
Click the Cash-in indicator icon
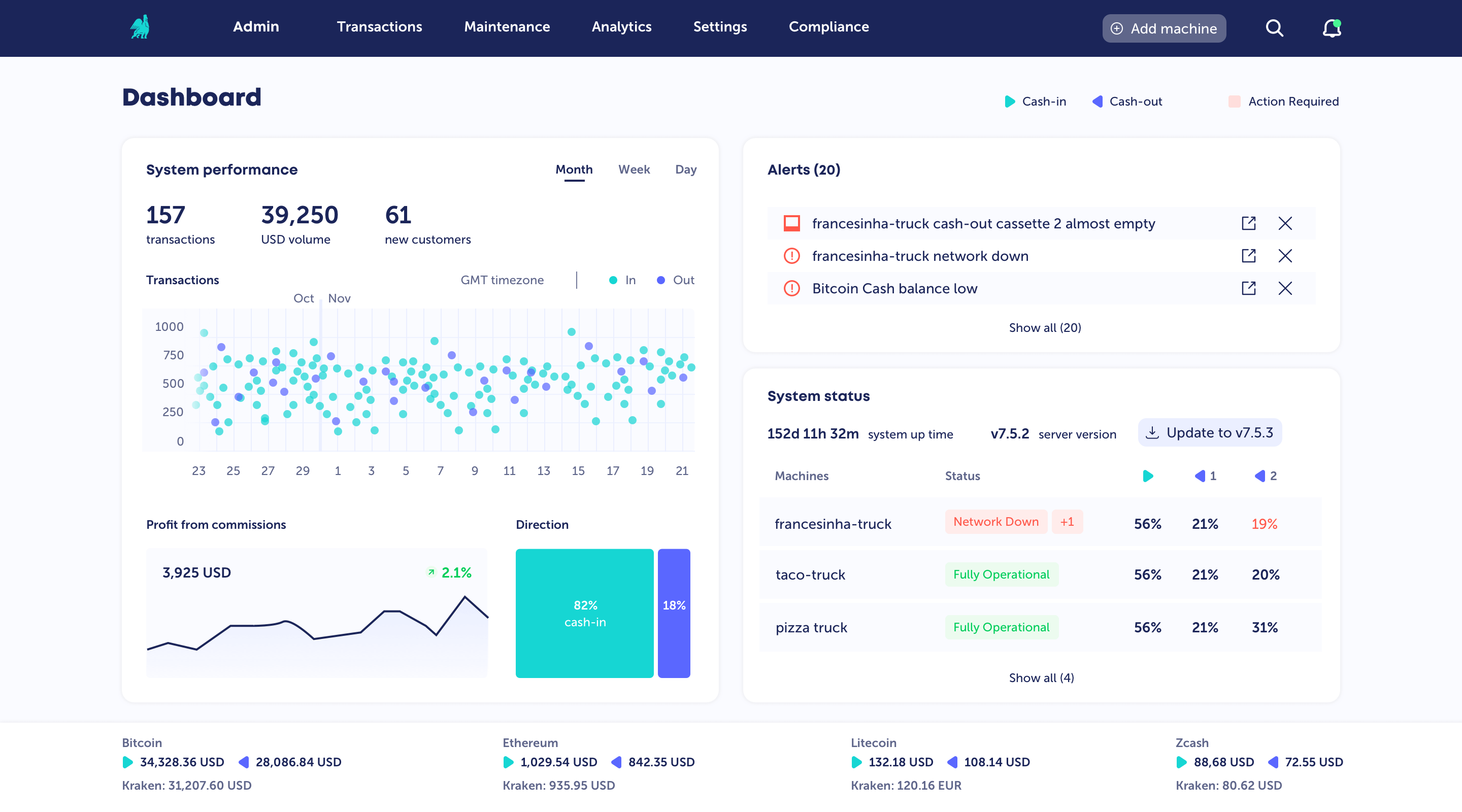(x=1009, y=100)
